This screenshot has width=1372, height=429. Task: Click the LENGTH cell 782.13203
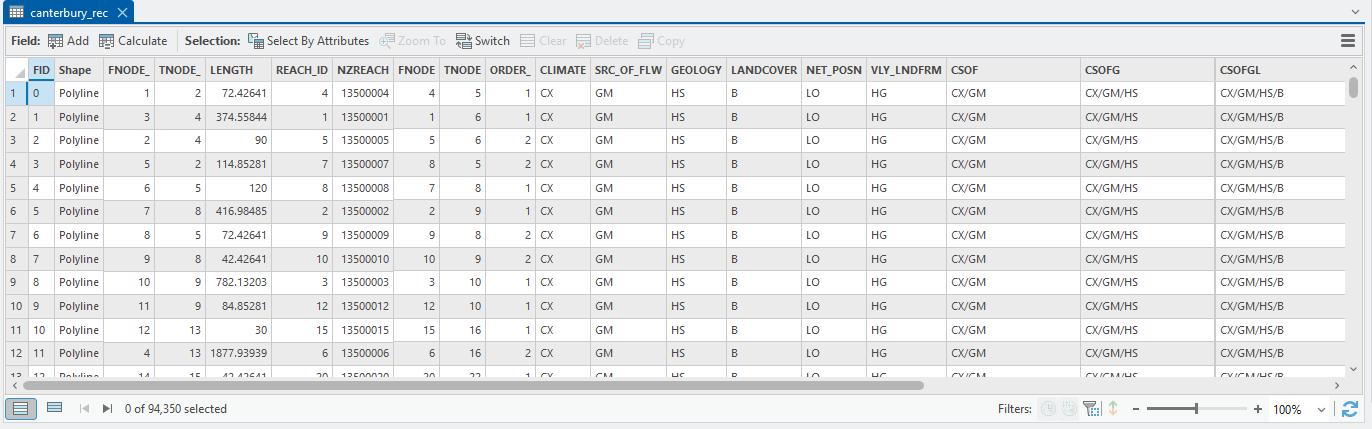(239, 282)
